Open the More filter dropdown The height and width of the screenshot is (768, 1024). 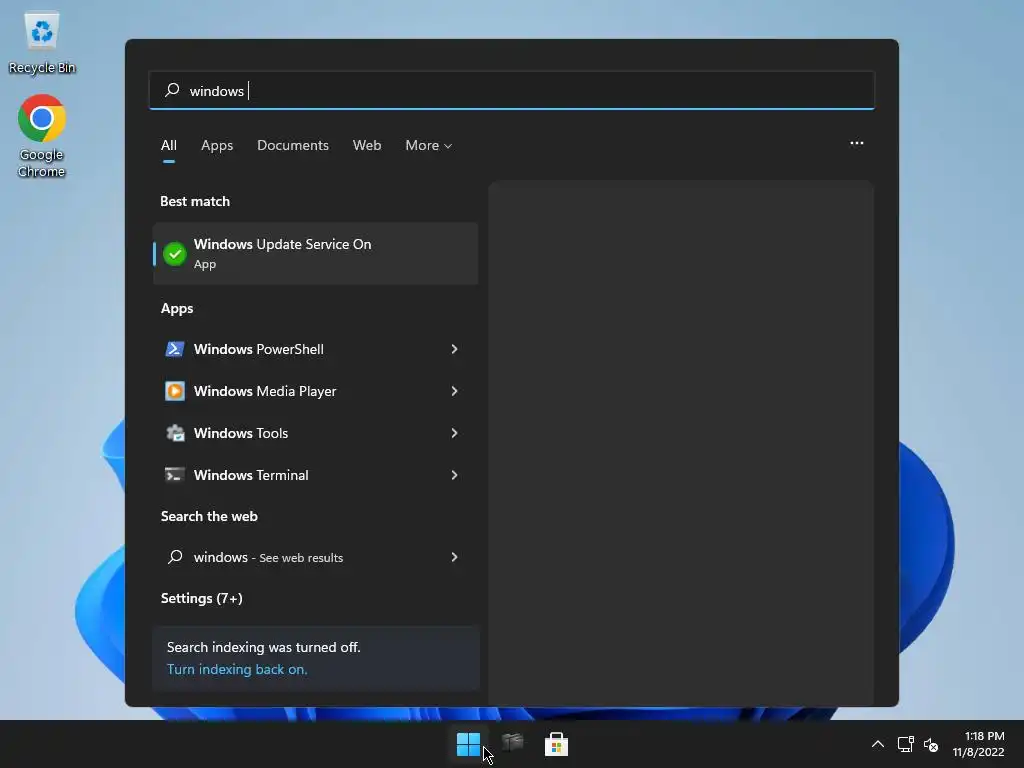point(428,146)
